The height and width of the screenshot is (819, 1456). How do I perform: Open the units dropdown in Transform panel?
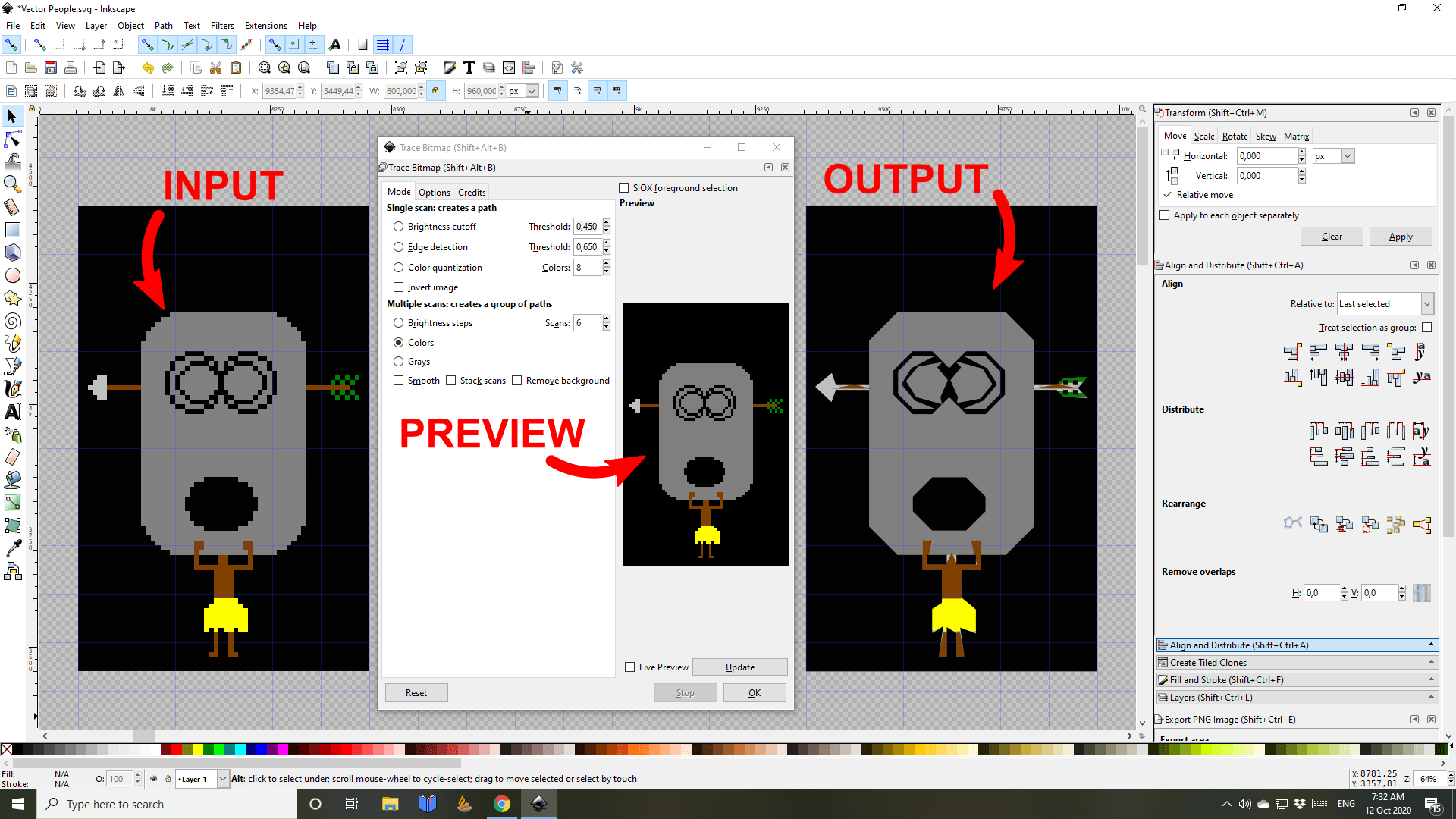pyautogui.click(x=1333, y=155)
